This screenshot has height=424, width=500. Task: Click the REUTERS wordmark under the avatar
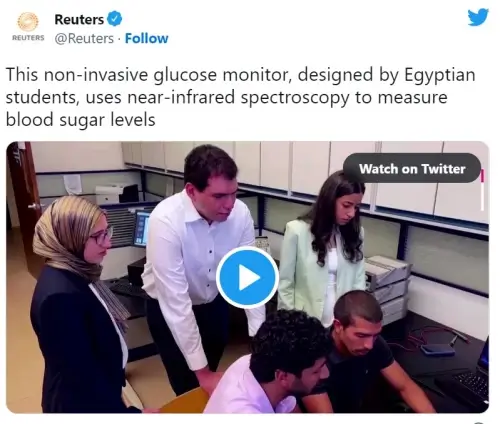tap(28, 38)
